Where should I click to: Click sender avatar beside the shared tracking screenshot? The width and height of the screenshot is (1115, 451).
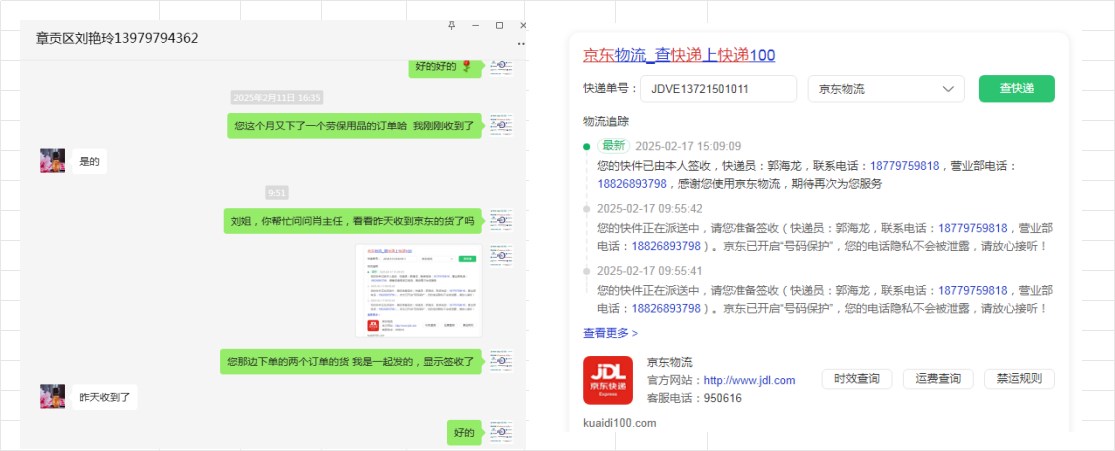click(501, 255)
